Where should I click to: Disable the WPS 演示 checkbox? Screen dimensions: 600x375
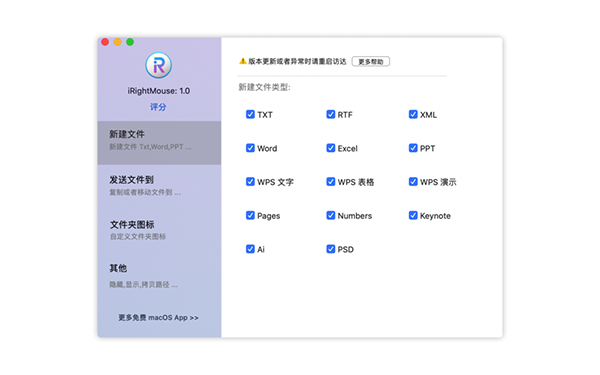[x=413, y=182]
